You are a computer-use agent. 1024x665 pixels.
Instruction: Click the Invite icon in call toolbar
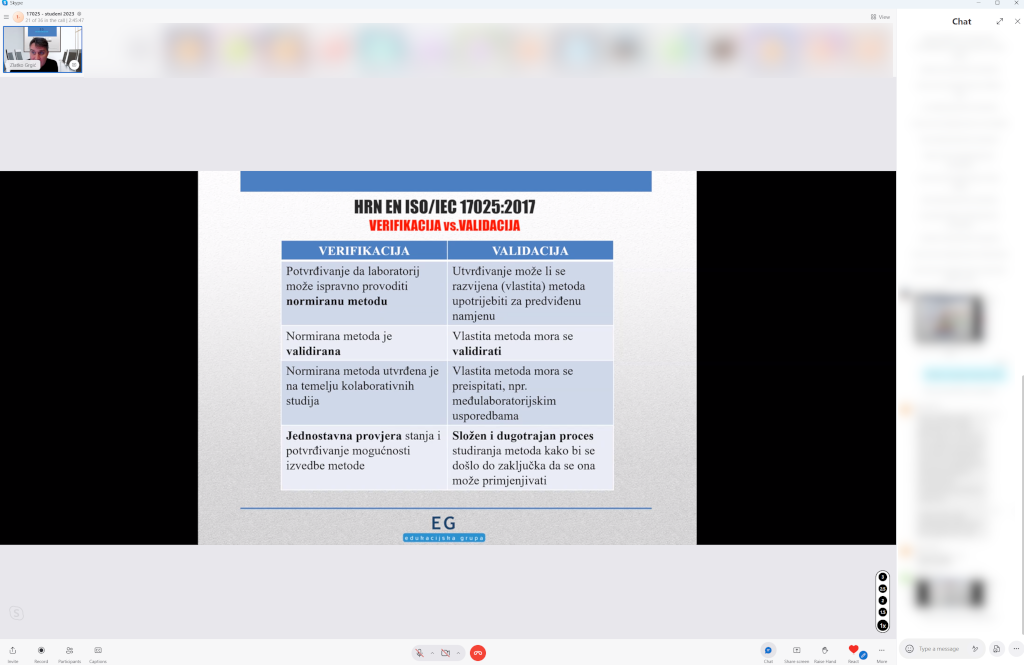(12, 651)
